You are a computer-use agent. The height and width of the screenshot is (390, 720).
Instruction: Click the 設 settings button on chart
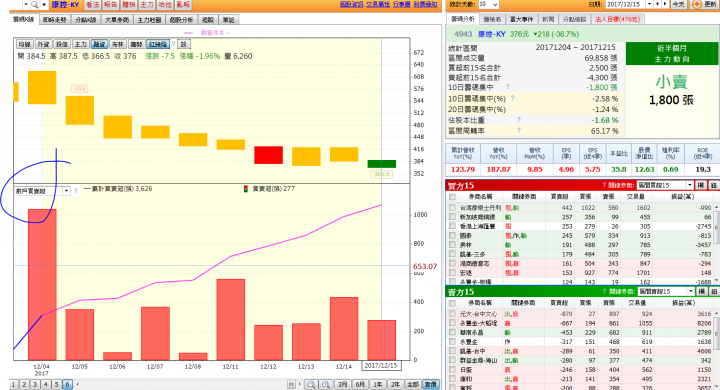click(x=184, y=44)
